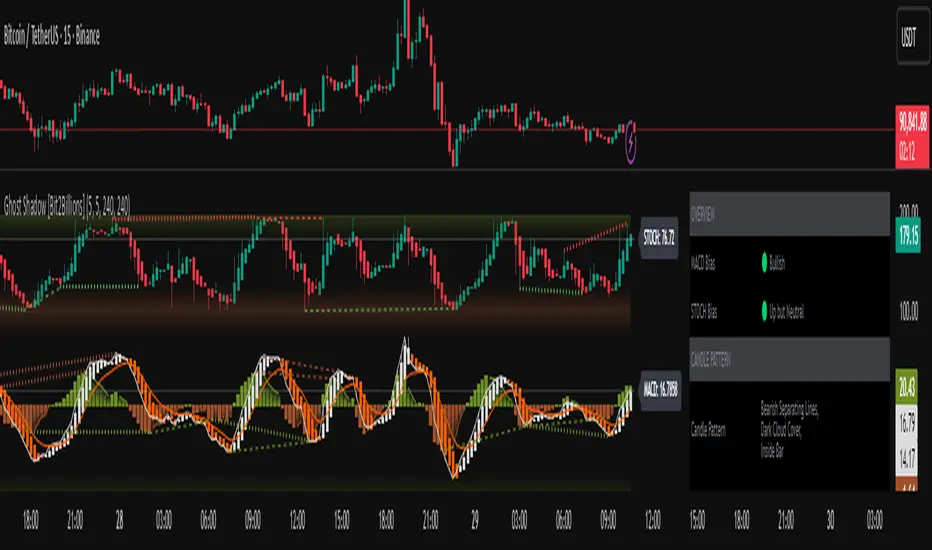932x550 pixels.
Task: Click the MACD: 16.7898 label
Action: point(660,390)
